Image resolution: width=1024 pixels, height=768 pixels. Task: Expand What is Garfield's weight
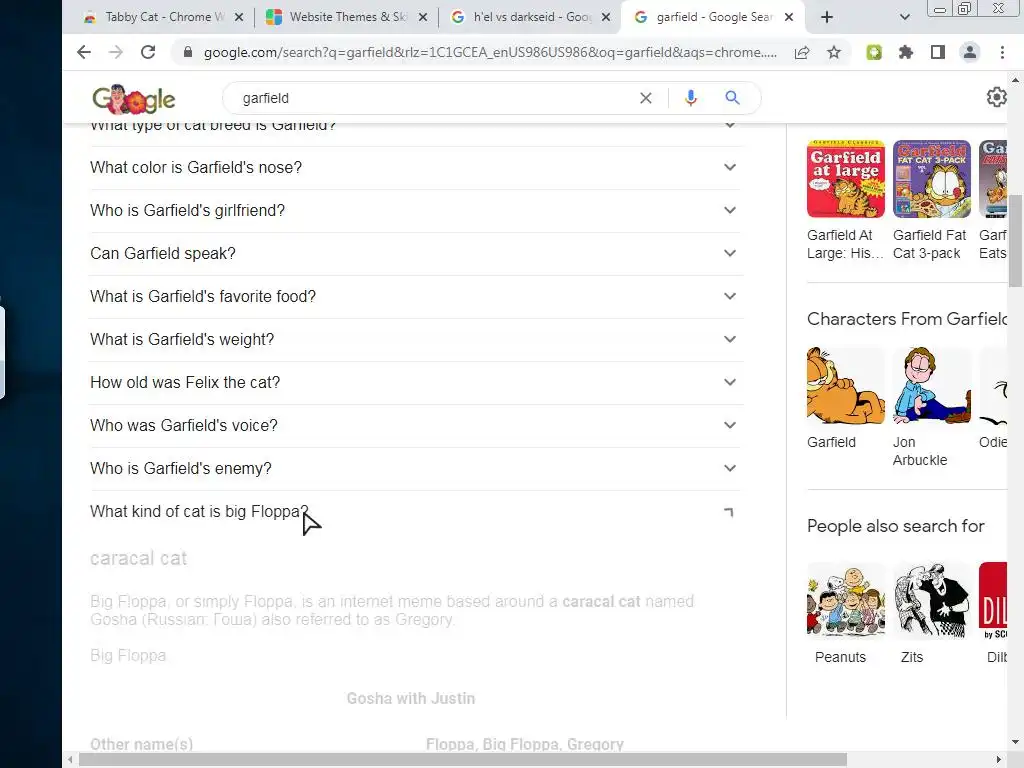(x=415, y=340)
